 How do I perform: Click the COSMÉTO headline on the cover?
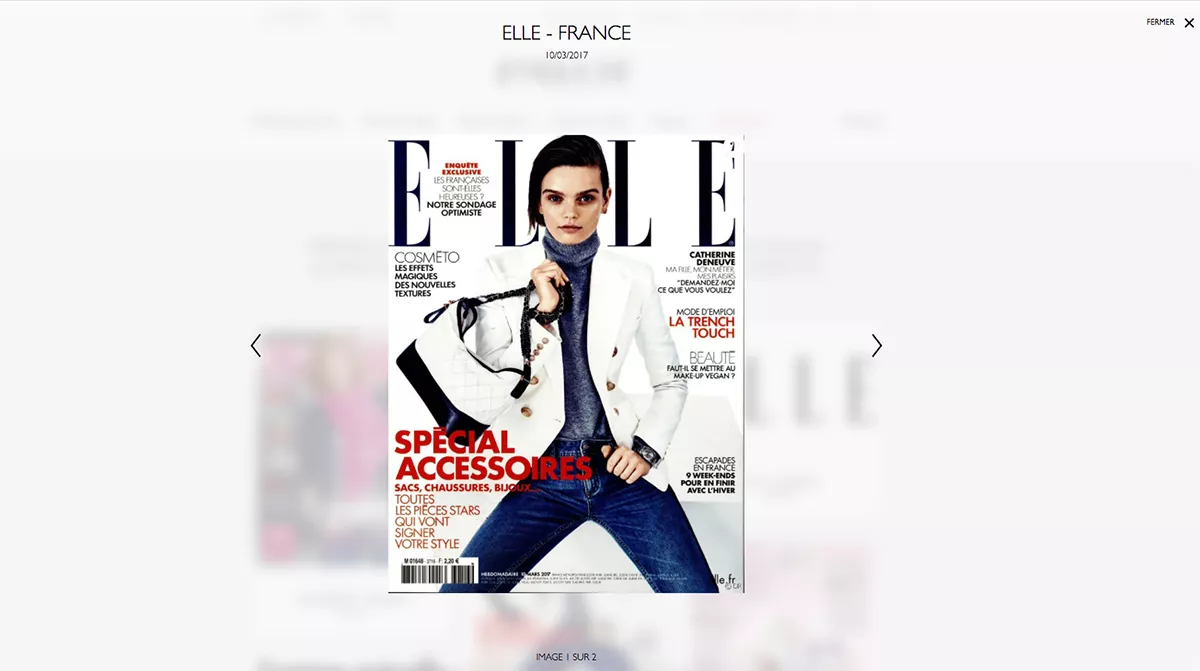[426, 257]
